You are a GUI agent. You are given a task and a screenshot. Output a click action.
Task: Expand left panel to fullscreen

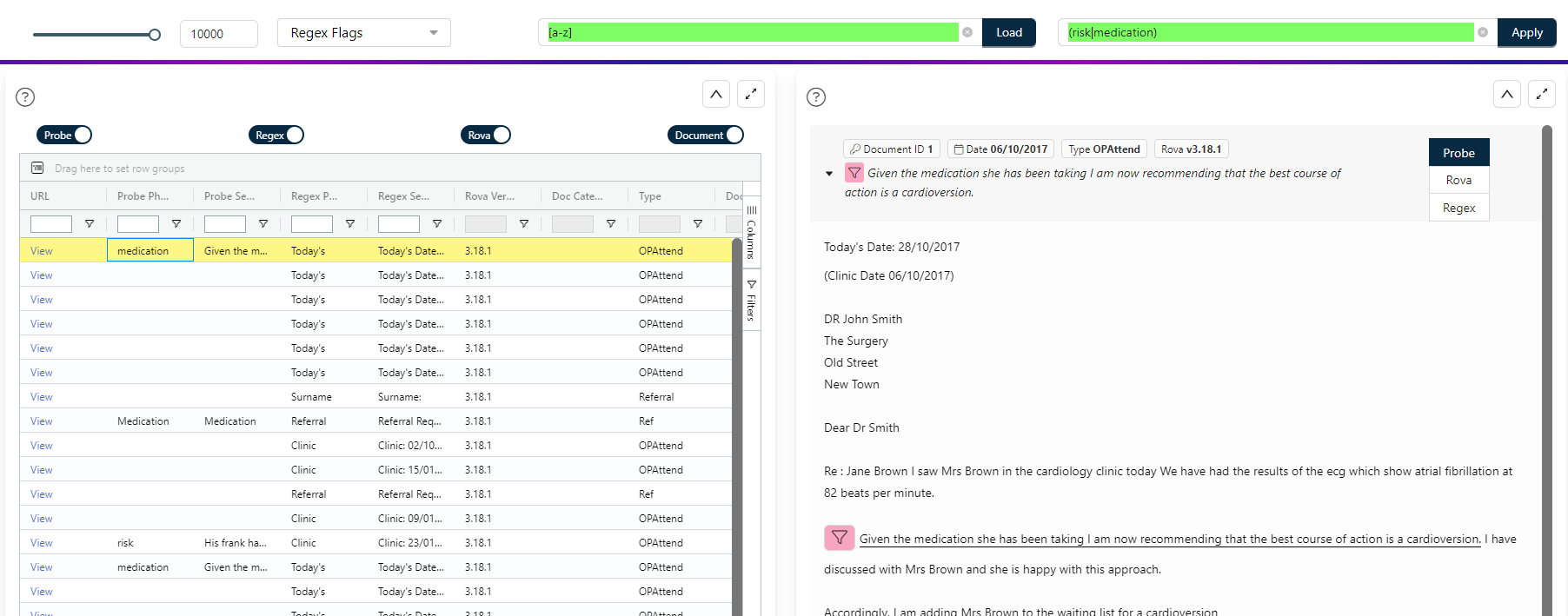coord(751,94)
